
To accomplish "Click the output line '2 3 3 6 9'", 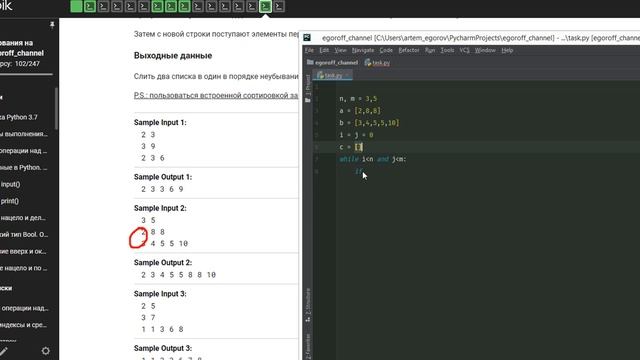I will pos(162,189).
